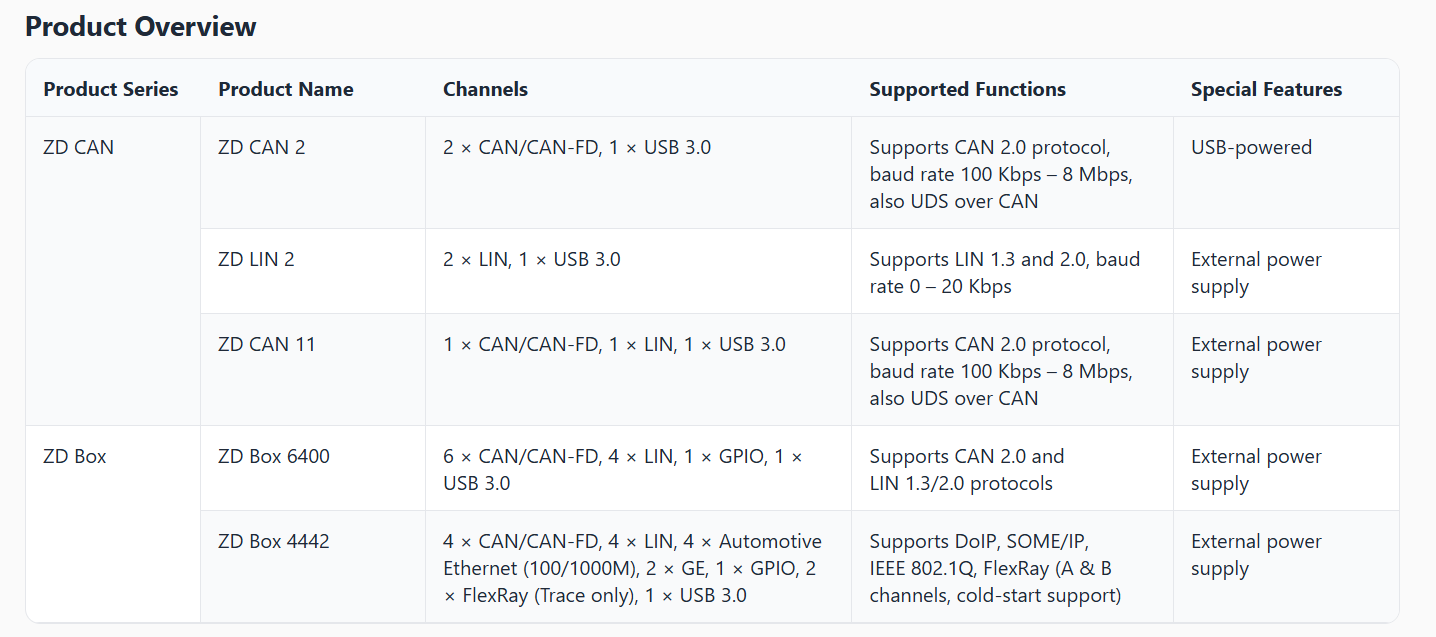Viewport: 1436px width, 637px height.
Task: Click the Product Overview heading
Action: pyautogui.click(x=141, y=27)
